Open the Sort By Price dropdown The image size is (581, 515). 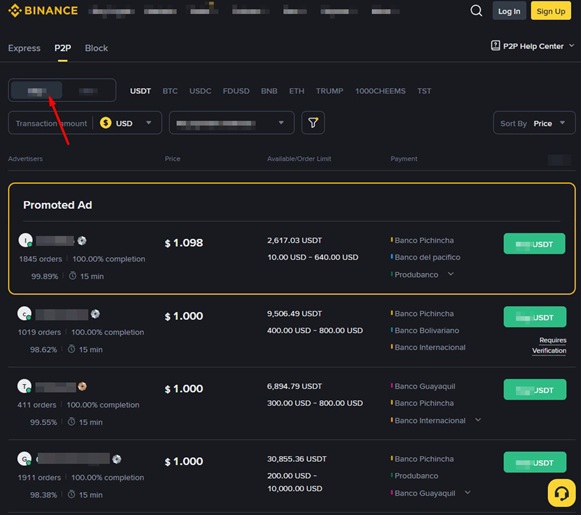click(x=534, y=123)
